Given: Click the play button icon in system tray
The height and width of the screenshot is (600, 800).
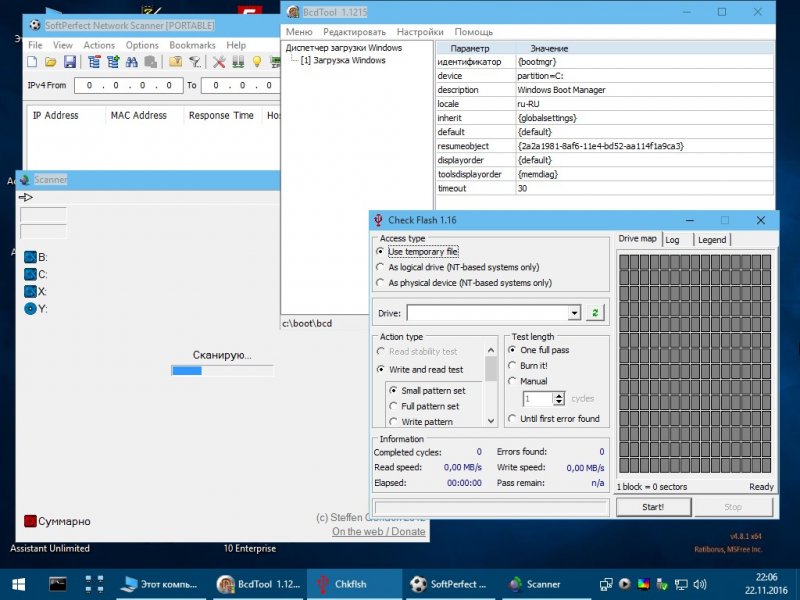Looking at the screenshot, I should [x=624, y=584].
